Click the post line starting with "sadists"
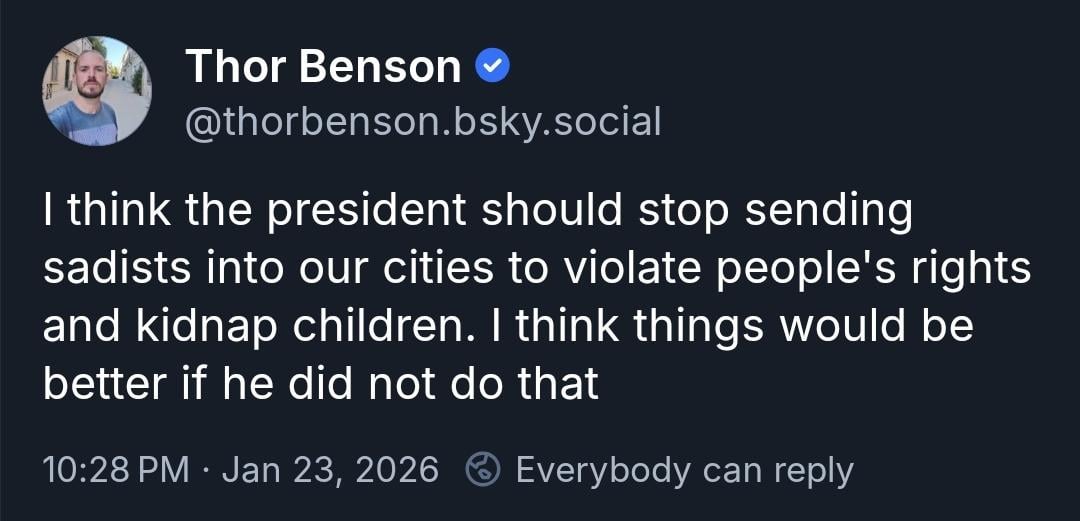The height and width of the screenshot is (521, 1080). click(x=536, y=268)
